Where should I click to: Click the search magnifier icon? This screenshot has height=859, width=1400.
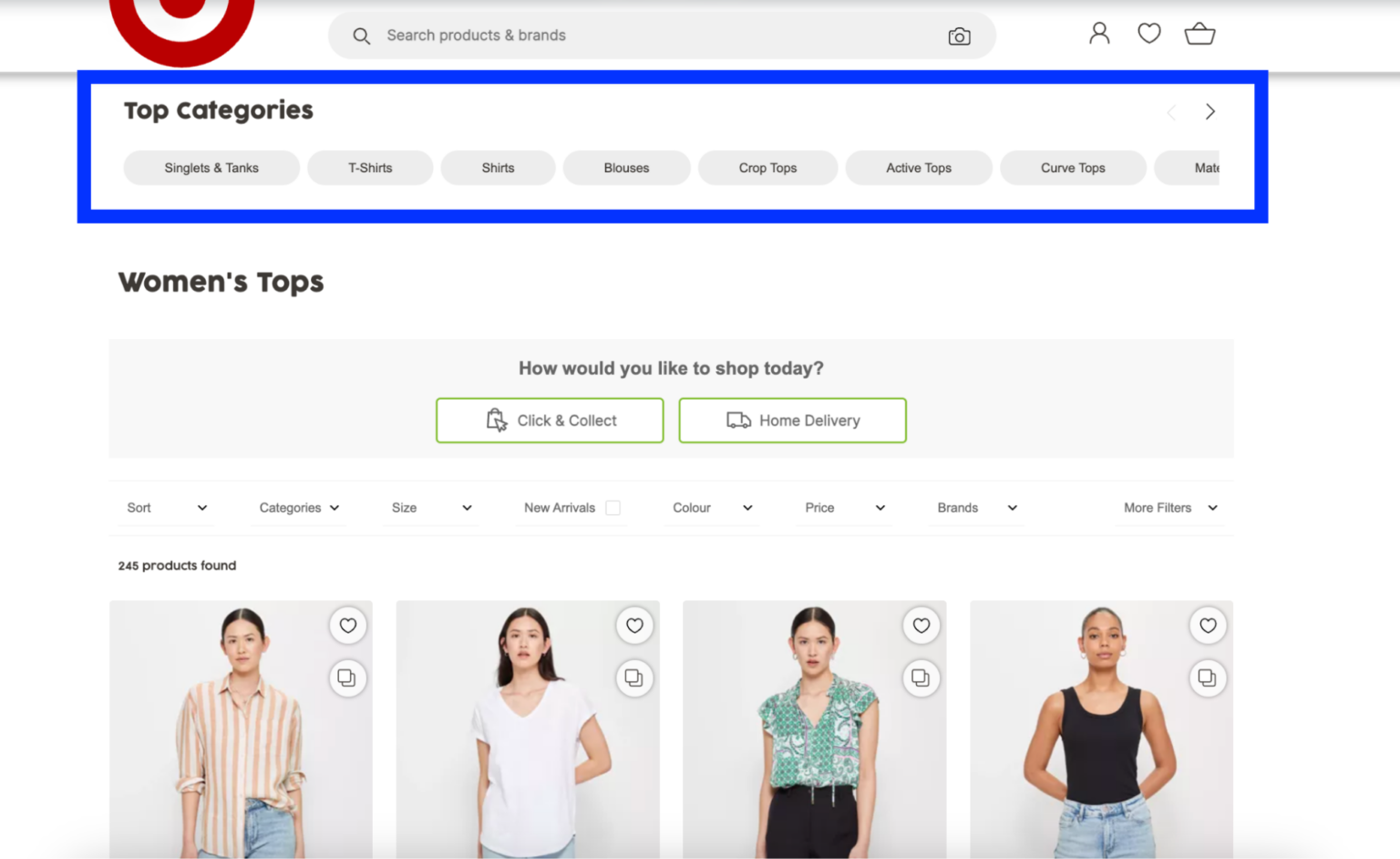(362, 36)
